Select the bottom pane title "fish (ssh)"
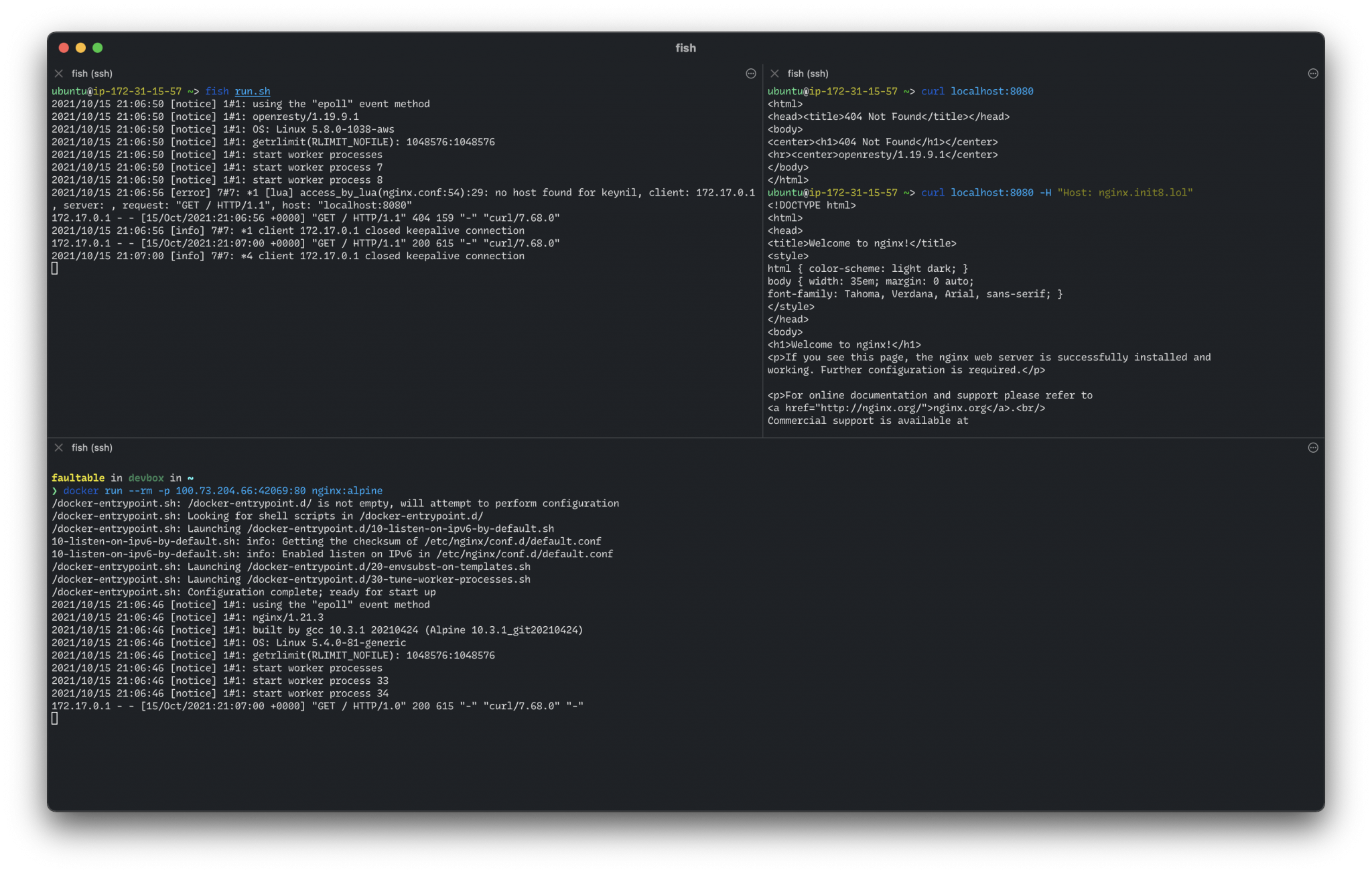The width and height of the screenshot is (1372, 874). (x=92, y=447)
